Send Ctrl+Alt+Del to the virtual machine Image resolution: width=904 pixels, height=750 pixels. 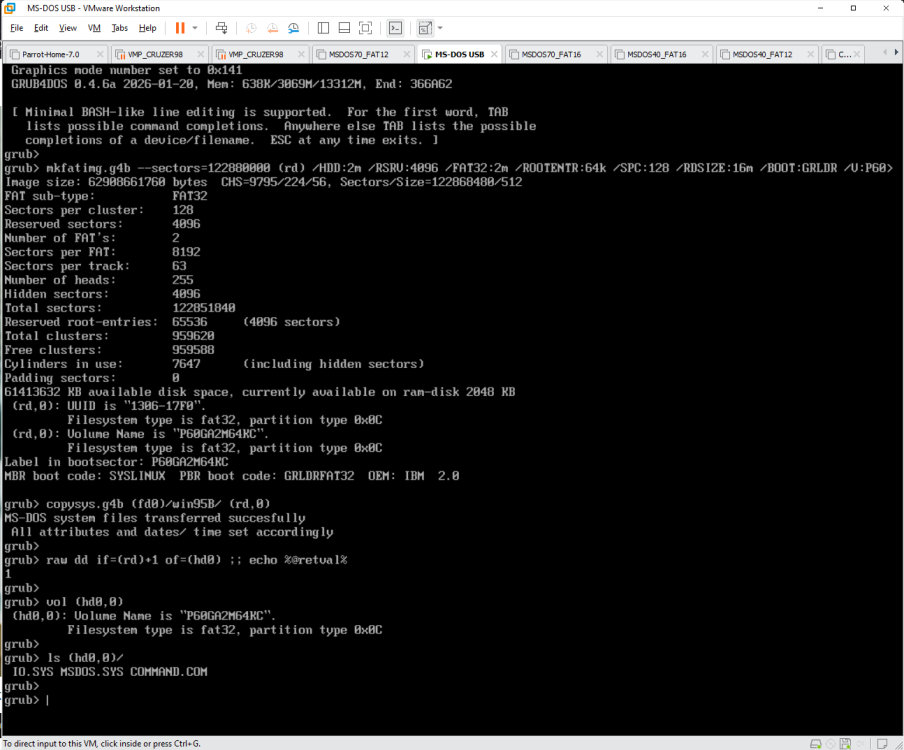(221, 28)
